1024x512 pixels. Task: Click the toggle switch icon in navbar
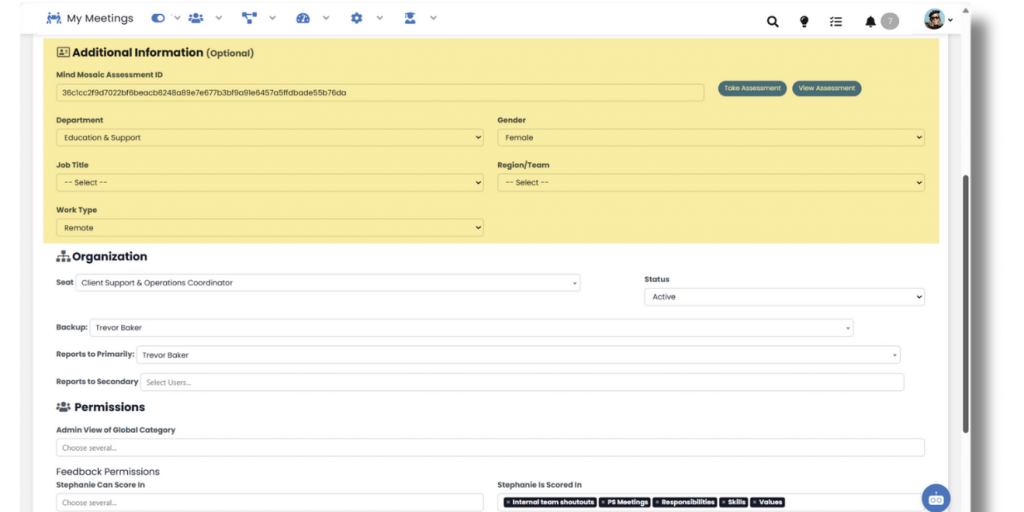pos(158,19)
